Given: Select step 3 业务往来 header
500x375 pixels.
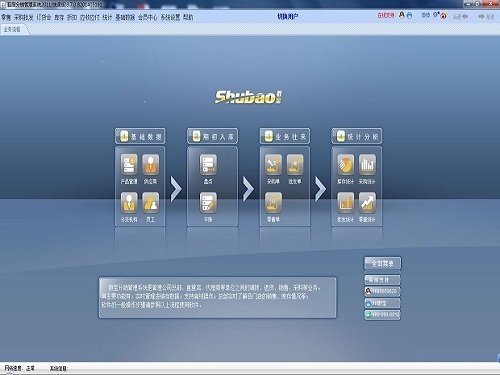Looking at the screenshot, I should (x=285, y=136).
